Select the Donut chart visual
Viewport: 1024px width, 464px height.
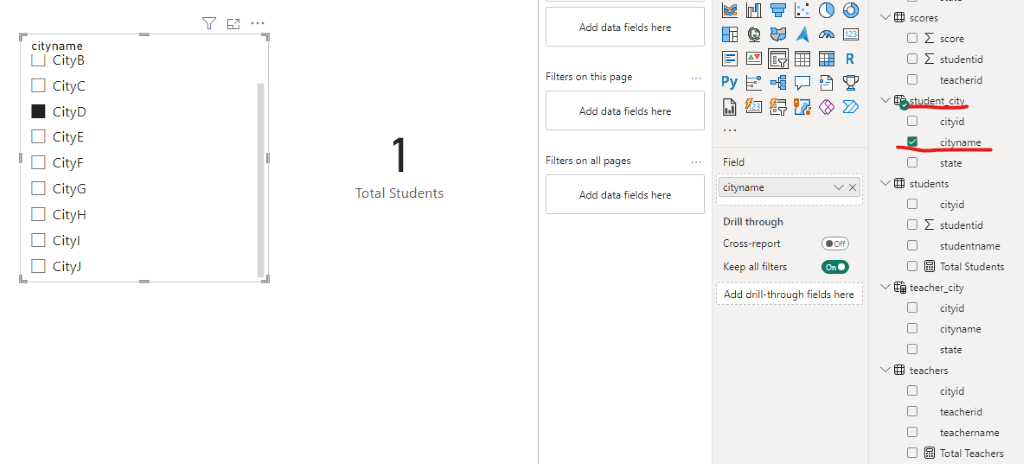850,10
